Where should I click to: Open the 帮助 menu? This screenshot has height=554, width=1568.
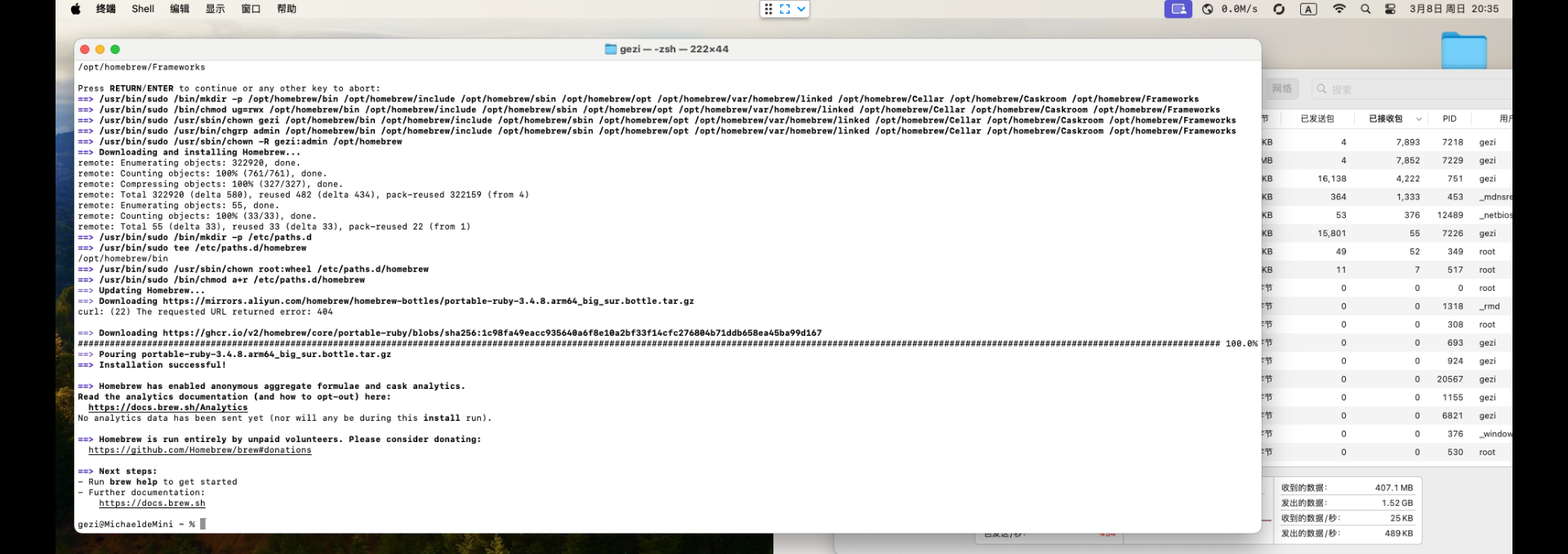[x=287, y=9]
